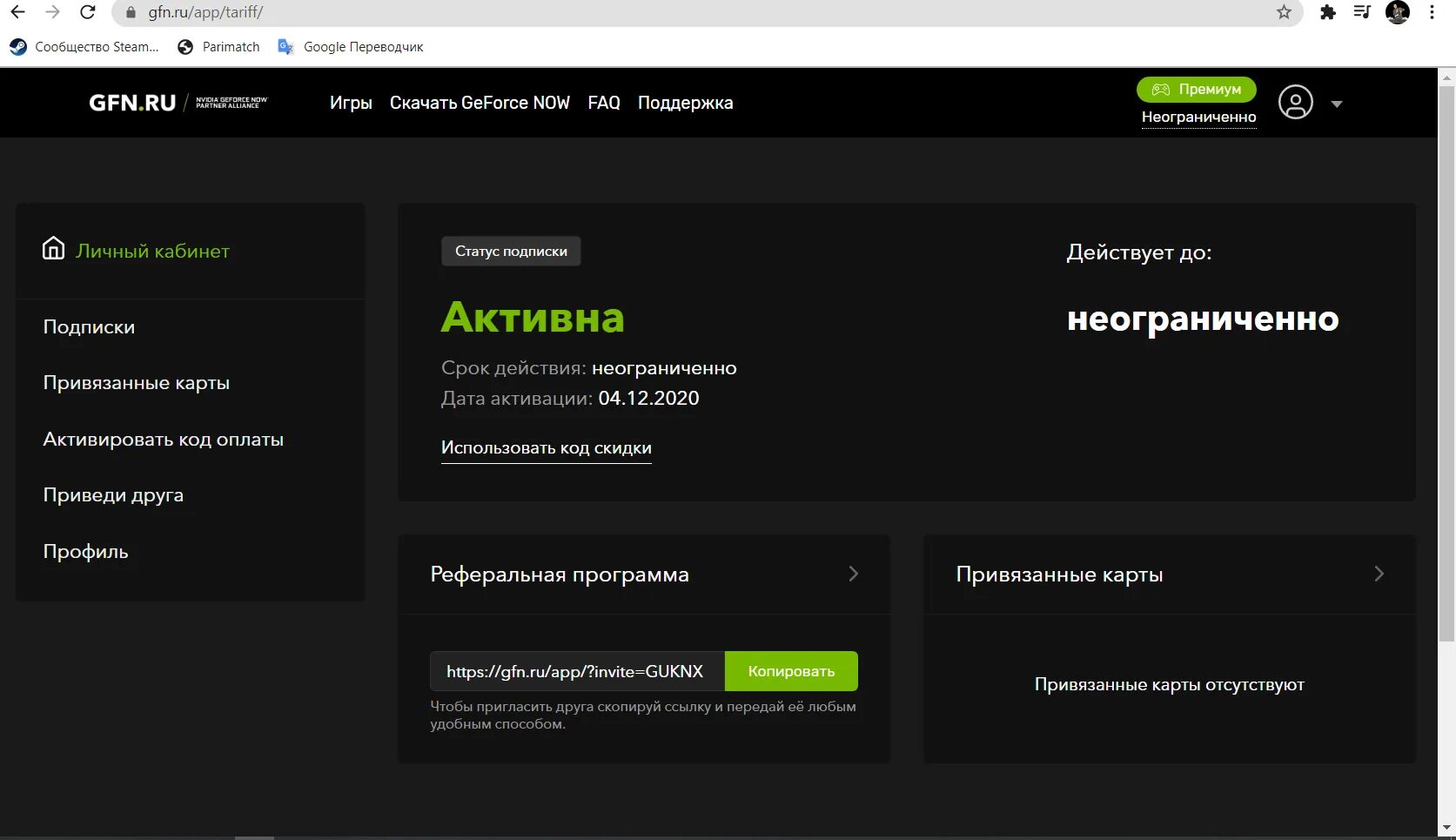Click the user account avatar icon
Image resolution: width=1456 pixels, height=840 pixels.
[1295, 103]
